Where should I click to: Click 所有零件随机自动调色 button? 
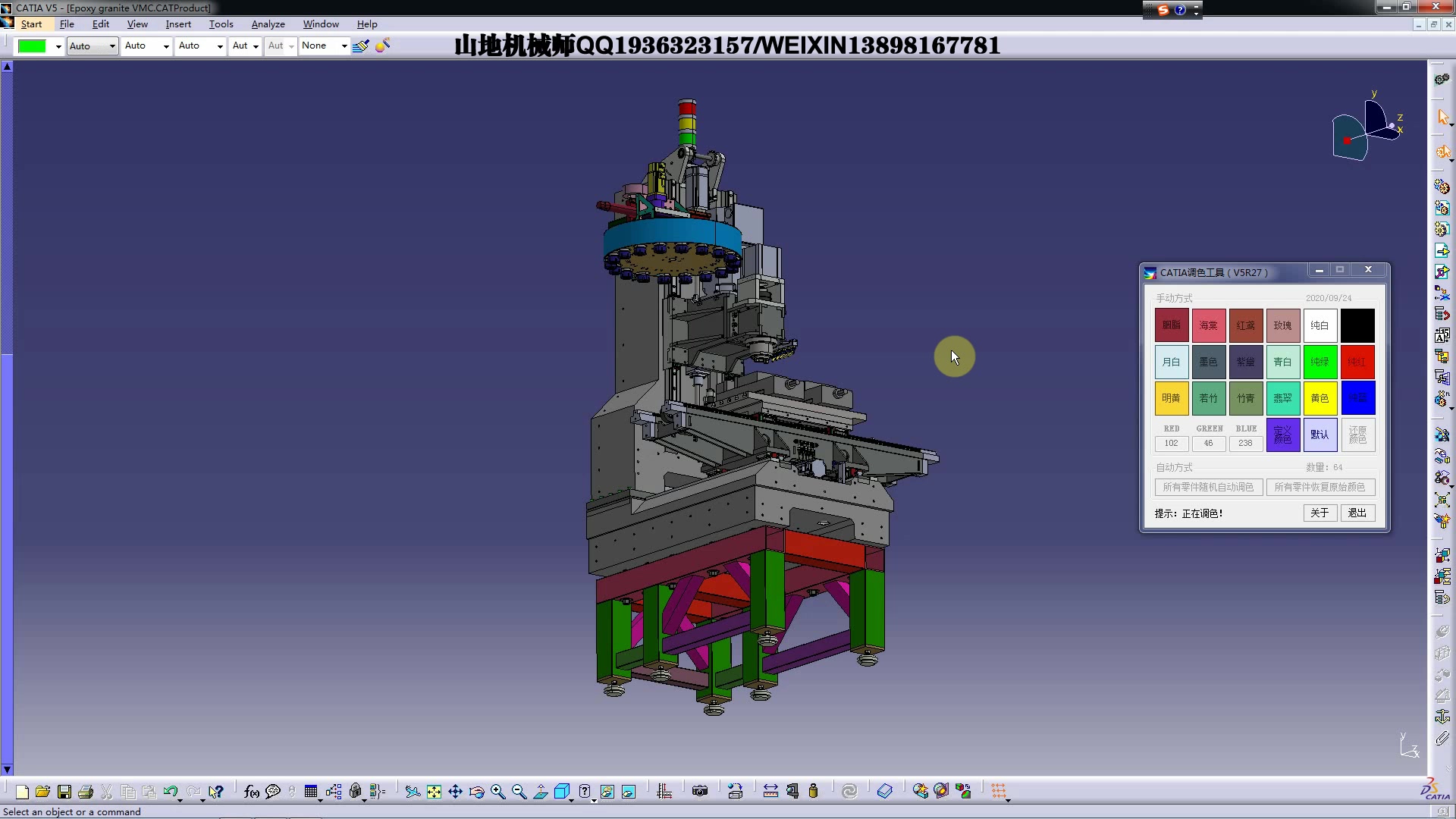coord(1208,487)
